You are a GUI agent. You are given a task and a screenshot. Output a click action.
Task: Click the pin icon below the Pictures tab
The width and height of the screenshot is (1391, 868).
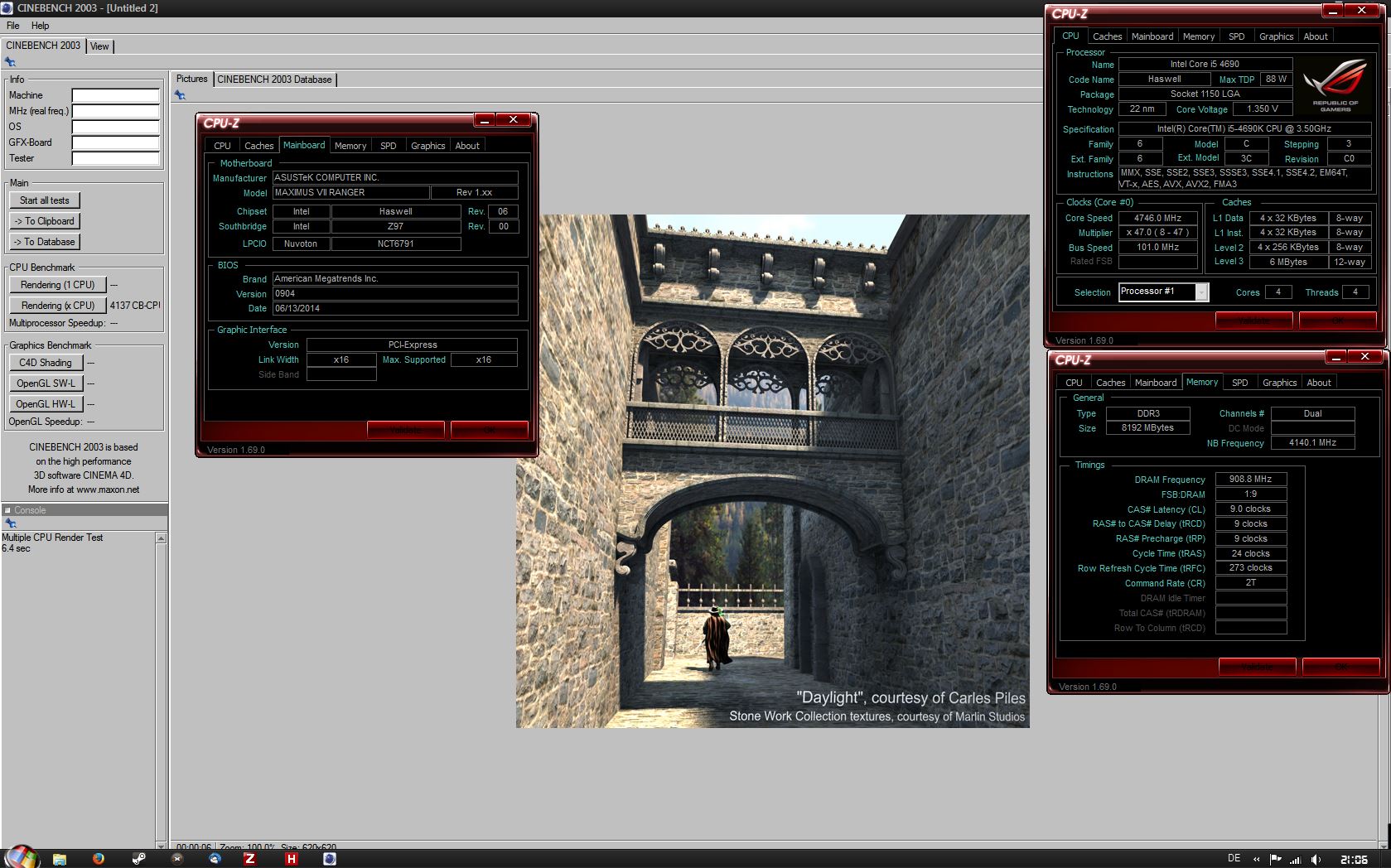click(180, 95)
